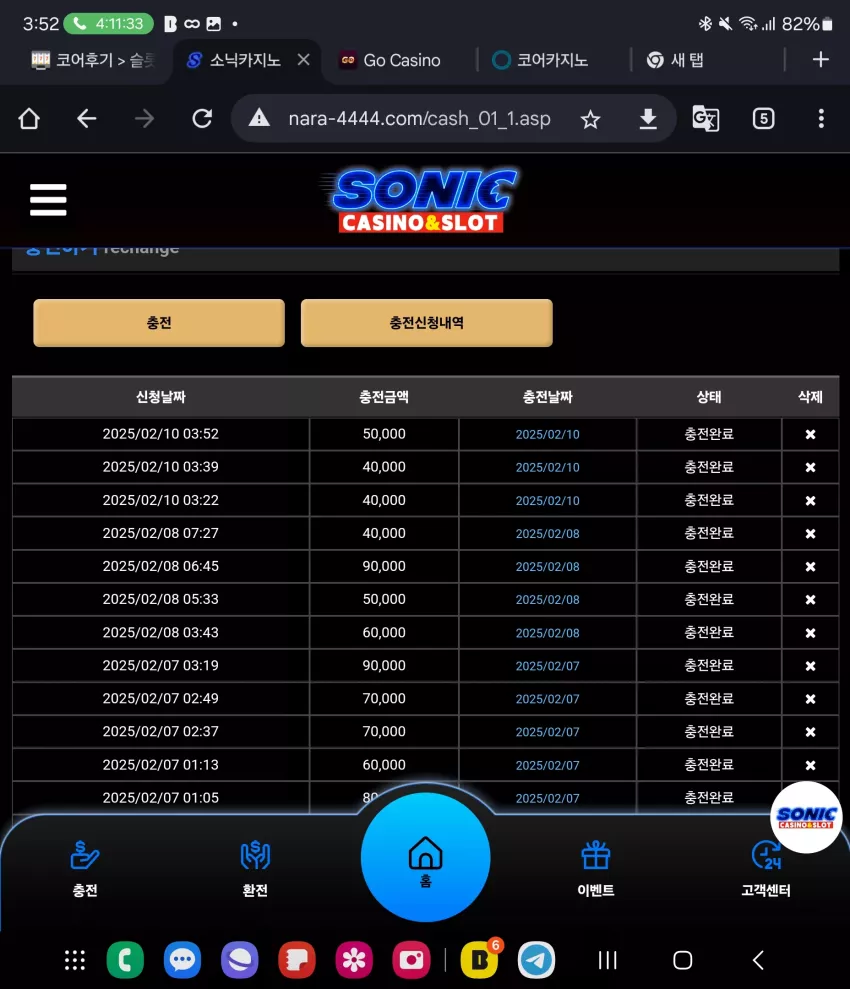This screenshot has width=850, height=989.
Task: Open 환전 in bottom navigation
Action: coord(255,869)
